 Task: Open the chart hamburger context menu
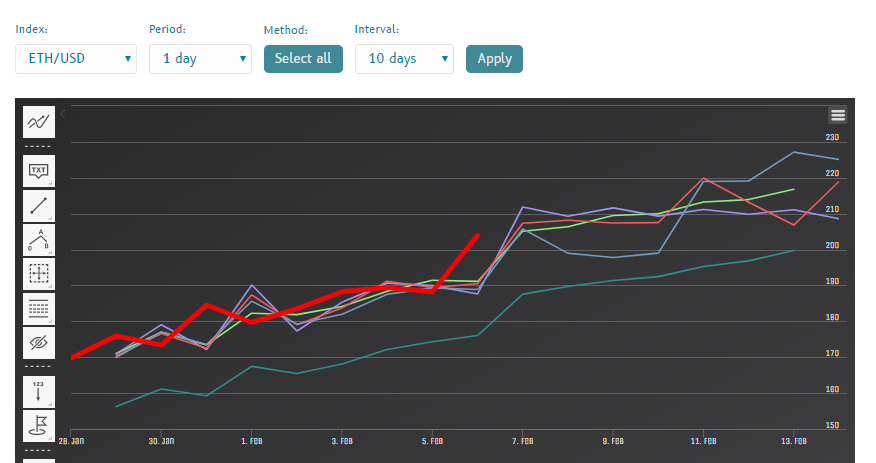click(x=837, y=115)
